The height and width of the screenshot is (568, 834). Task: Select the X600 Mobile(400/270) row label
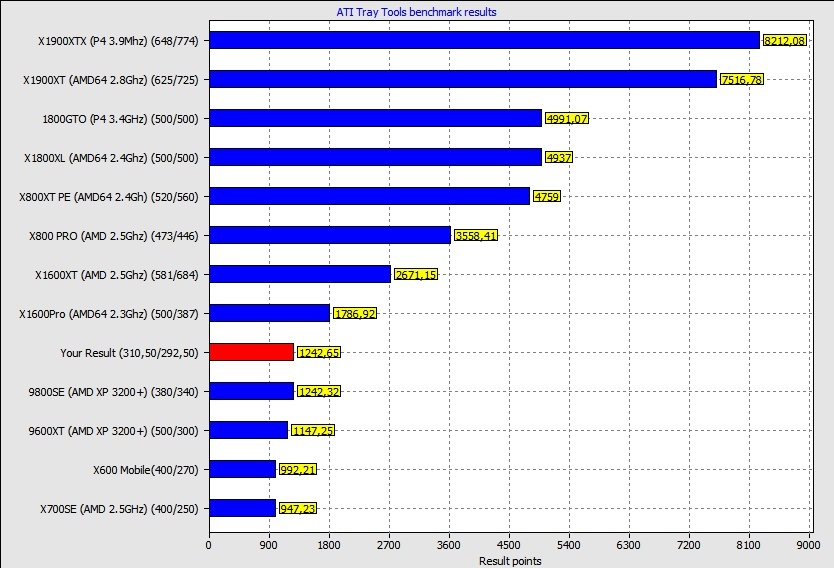(x=146, y=470)
